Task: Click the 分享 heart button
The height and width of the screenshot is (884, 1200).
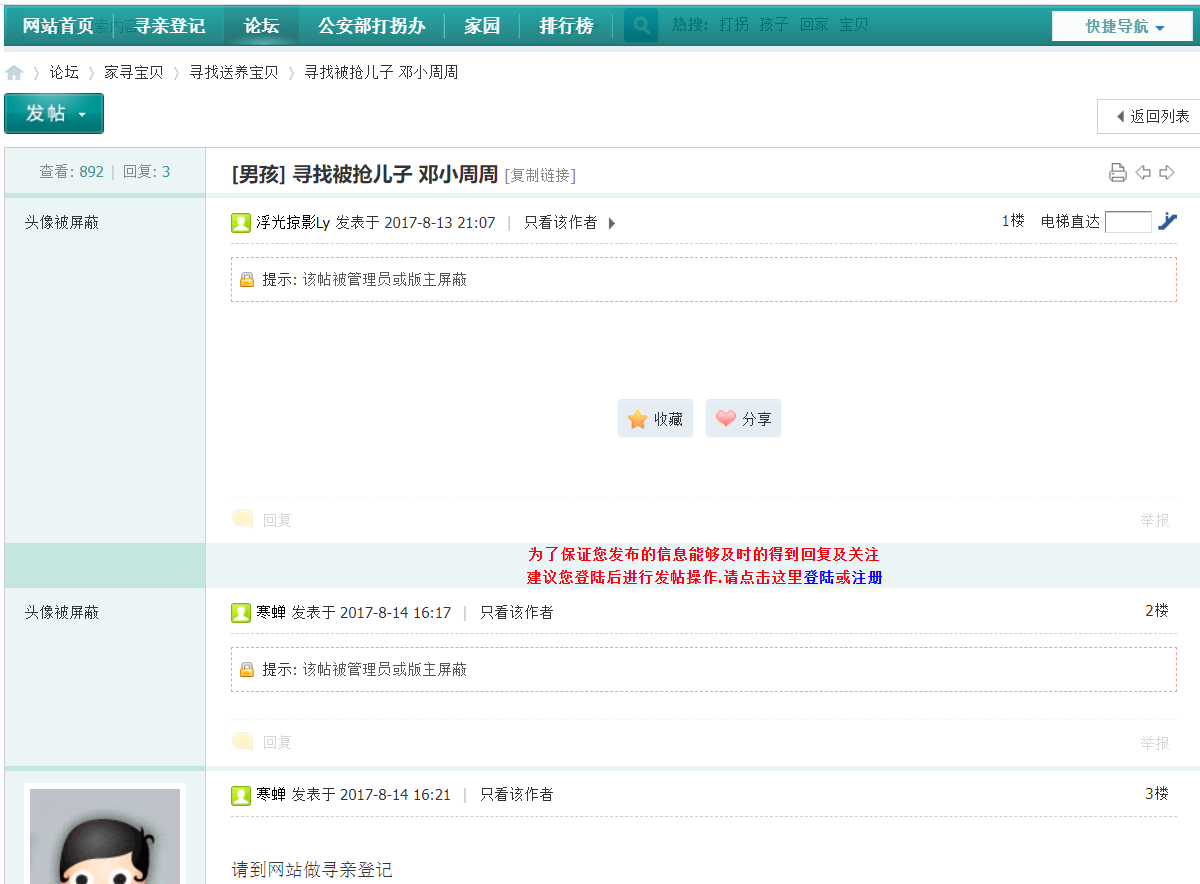Action: [743, 419]
